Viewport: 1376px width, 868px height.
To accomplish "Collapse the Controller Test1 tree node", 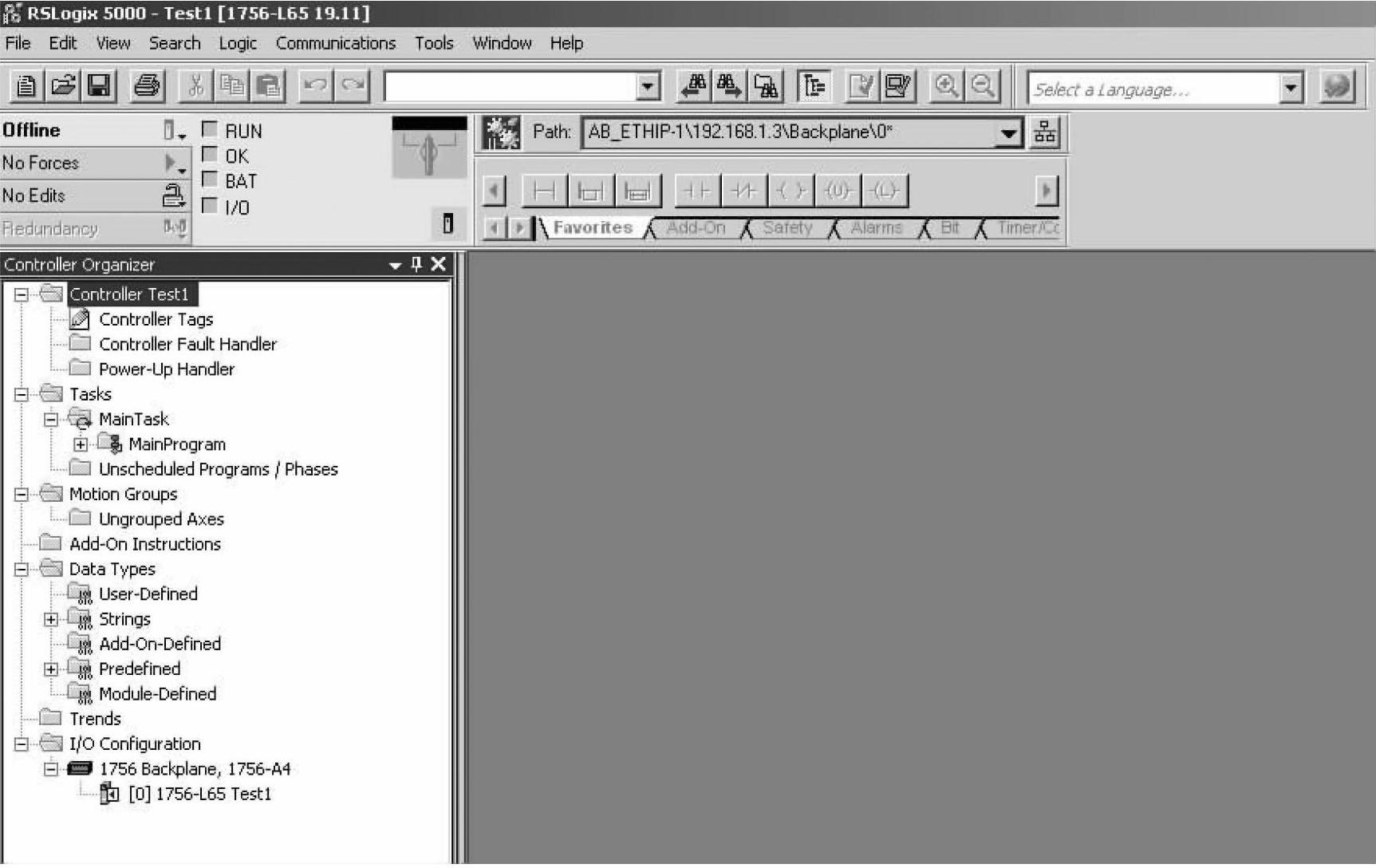I will 22,294.
